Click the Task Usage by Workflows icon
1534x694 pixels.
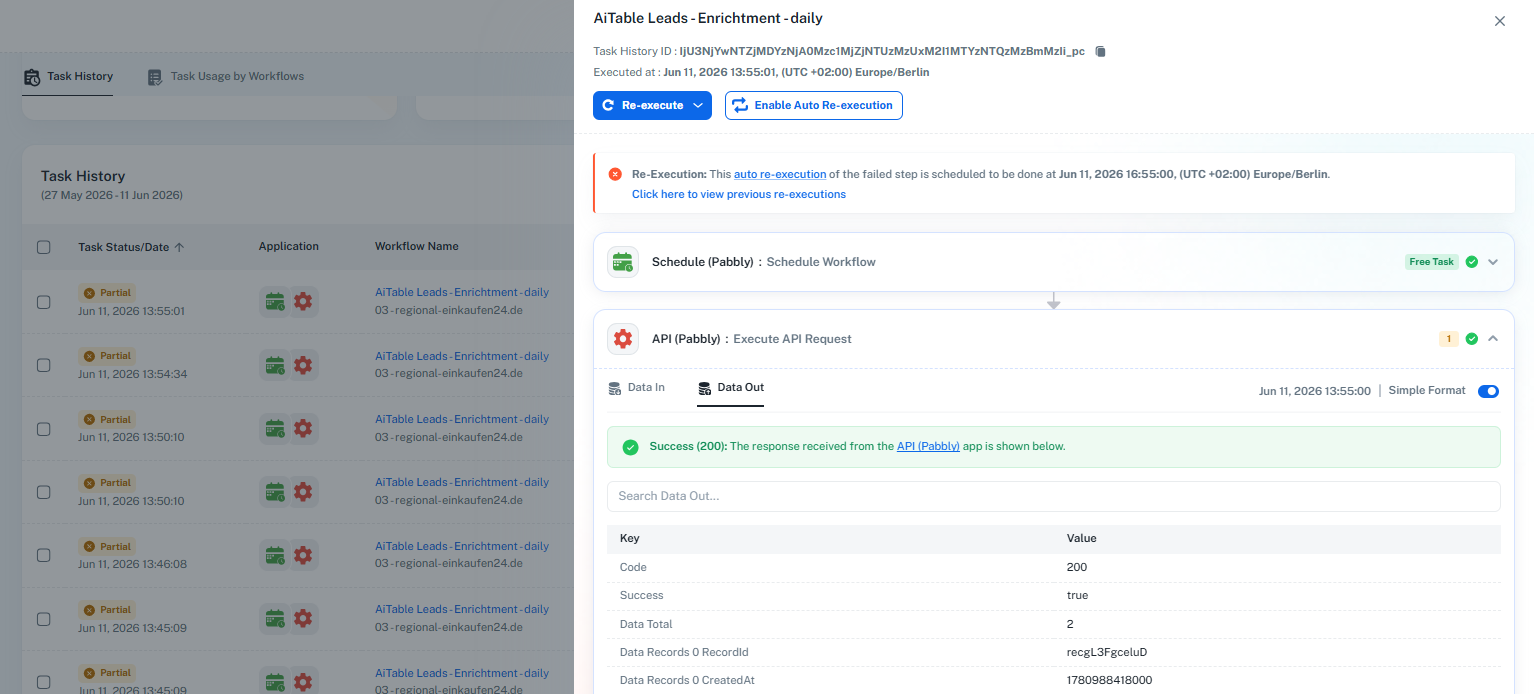(155, 77)
